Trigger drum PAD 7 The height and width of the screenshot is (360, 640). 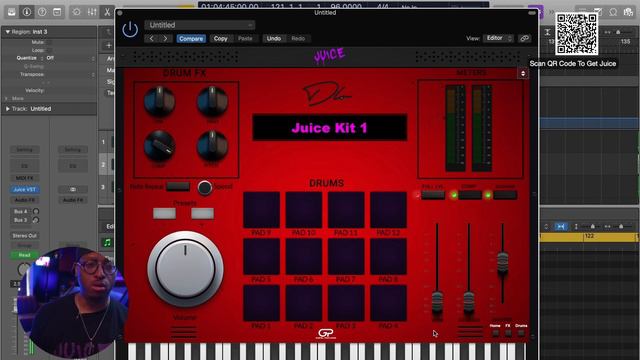coord(346,257)
